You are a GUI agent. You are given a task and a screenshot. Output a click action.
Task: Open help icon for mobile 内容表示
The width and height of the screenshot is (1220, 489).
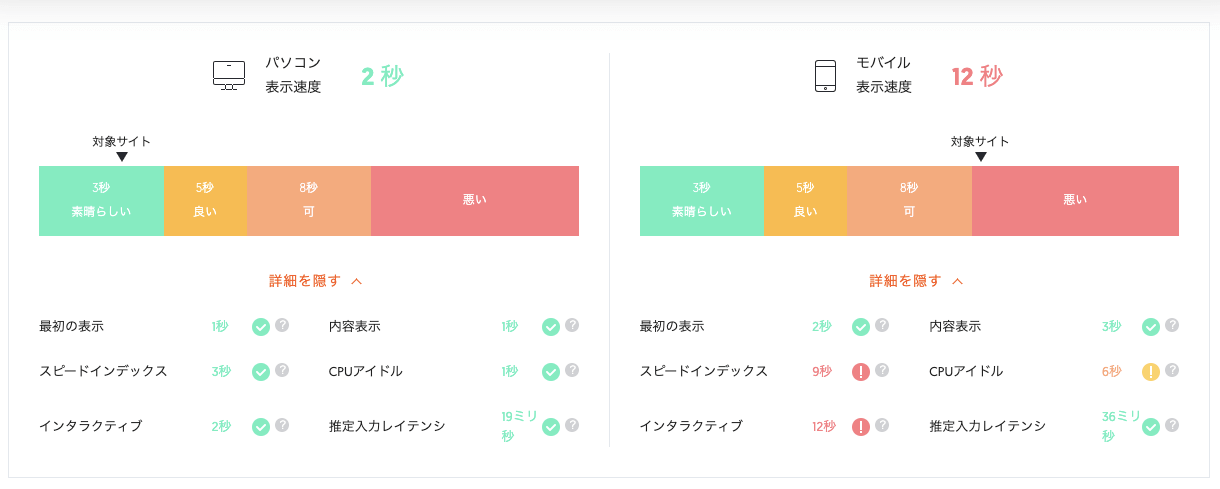click(x=1172, y=325)
